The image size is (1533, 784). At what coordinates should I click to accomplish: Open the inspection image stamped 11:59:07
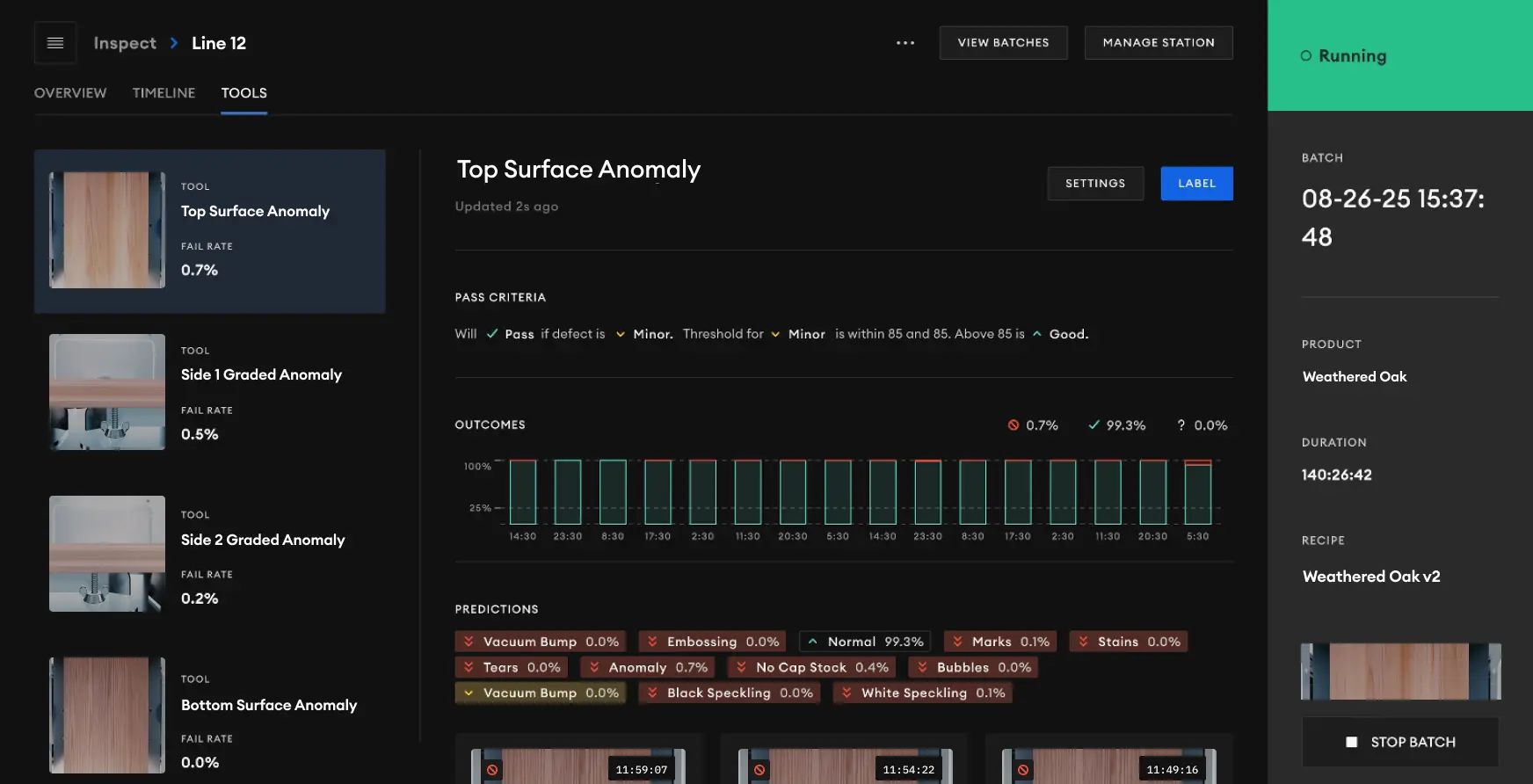coord(578,766)
